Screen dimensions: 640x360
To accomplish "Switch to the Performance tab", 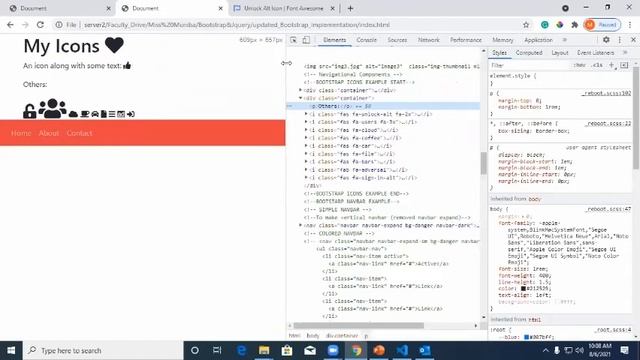I will 466,40.
